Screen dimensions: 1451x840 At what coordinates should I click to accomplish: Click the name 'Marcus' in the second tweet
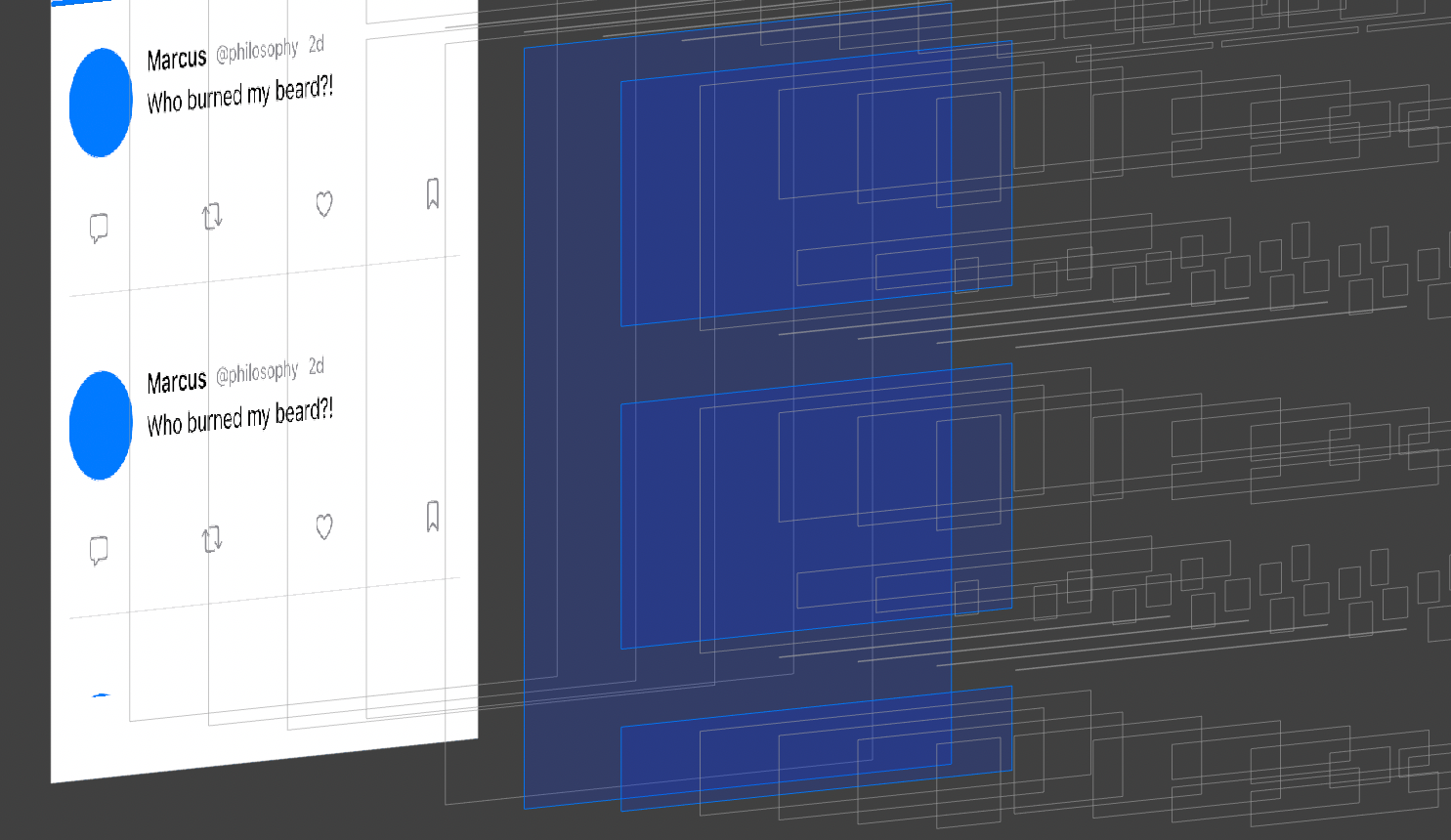click(x=177, y=382)
